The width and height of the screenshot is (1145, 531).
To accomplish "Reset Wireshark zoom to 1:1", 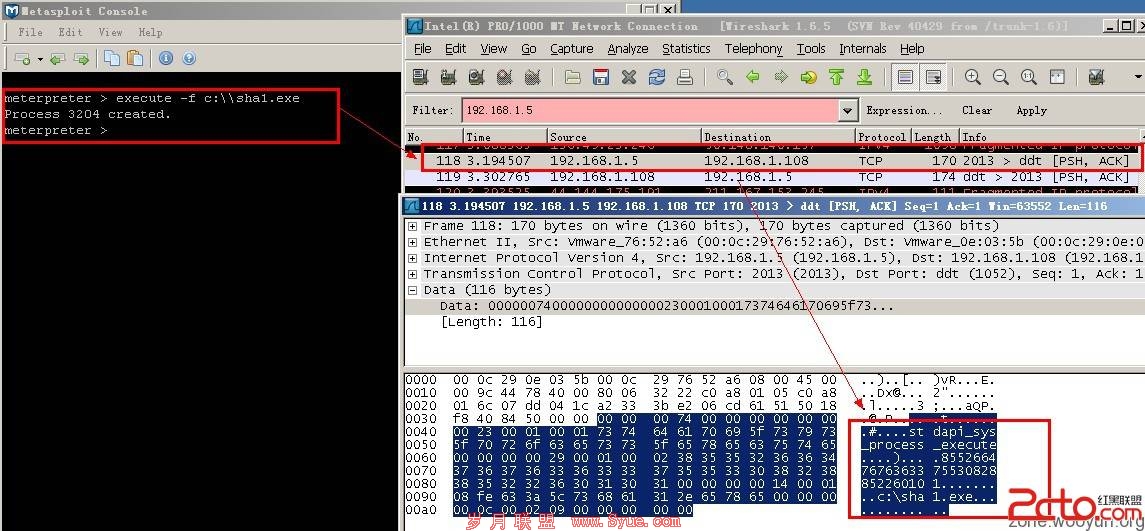I will pyautogui.click(x=1029, y=77).
